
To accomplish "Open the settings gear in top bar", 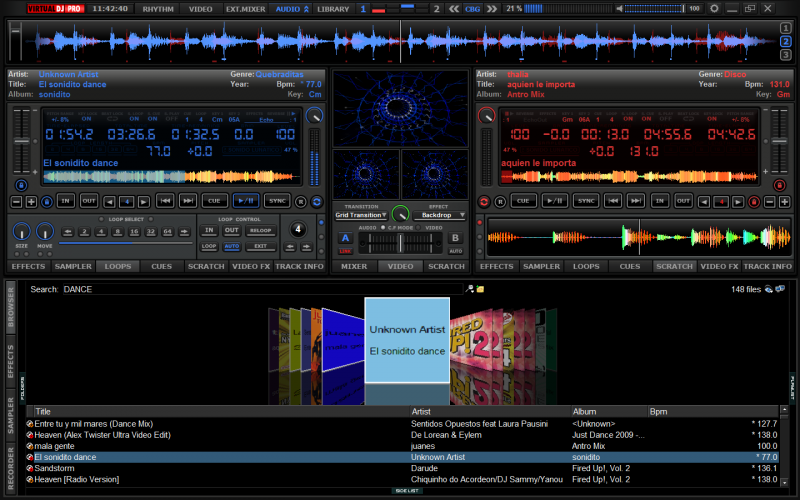I will click(714, 9).
